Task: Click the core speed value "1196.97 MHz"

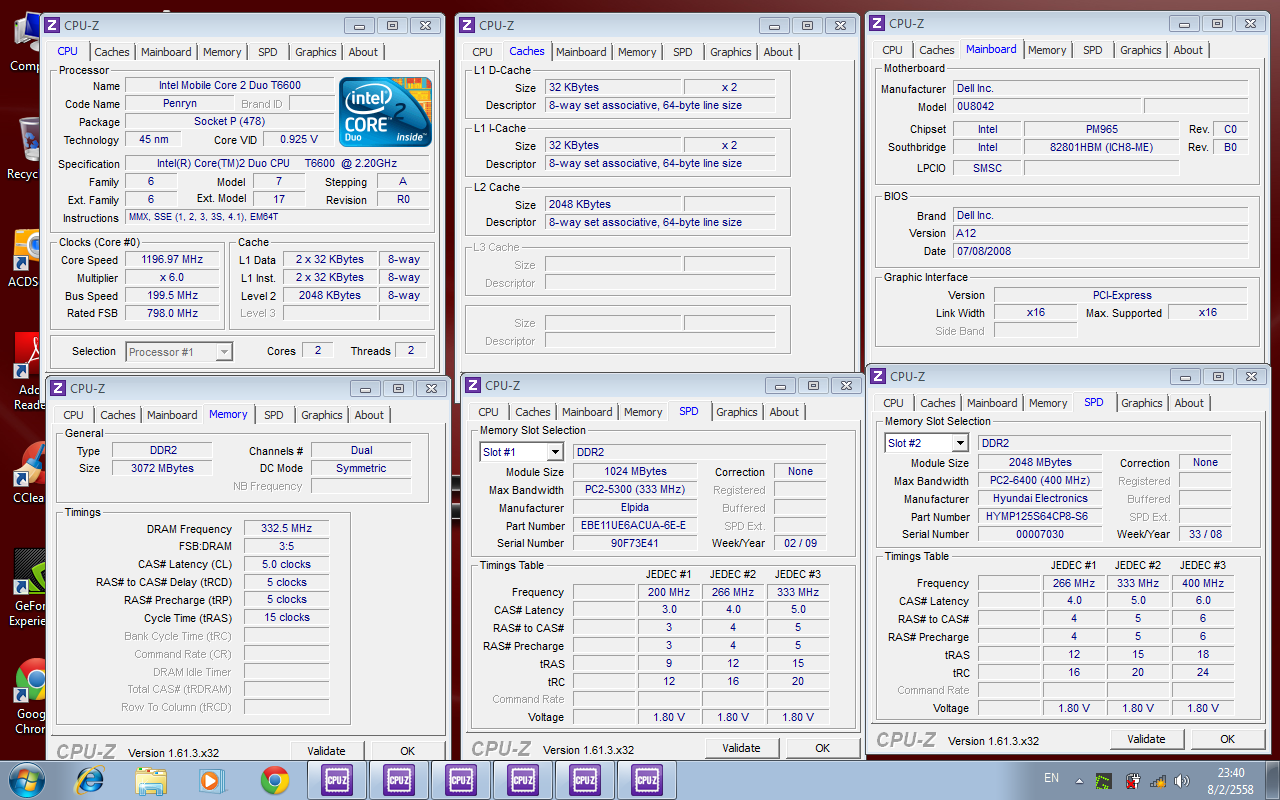Action: (172, 260)
